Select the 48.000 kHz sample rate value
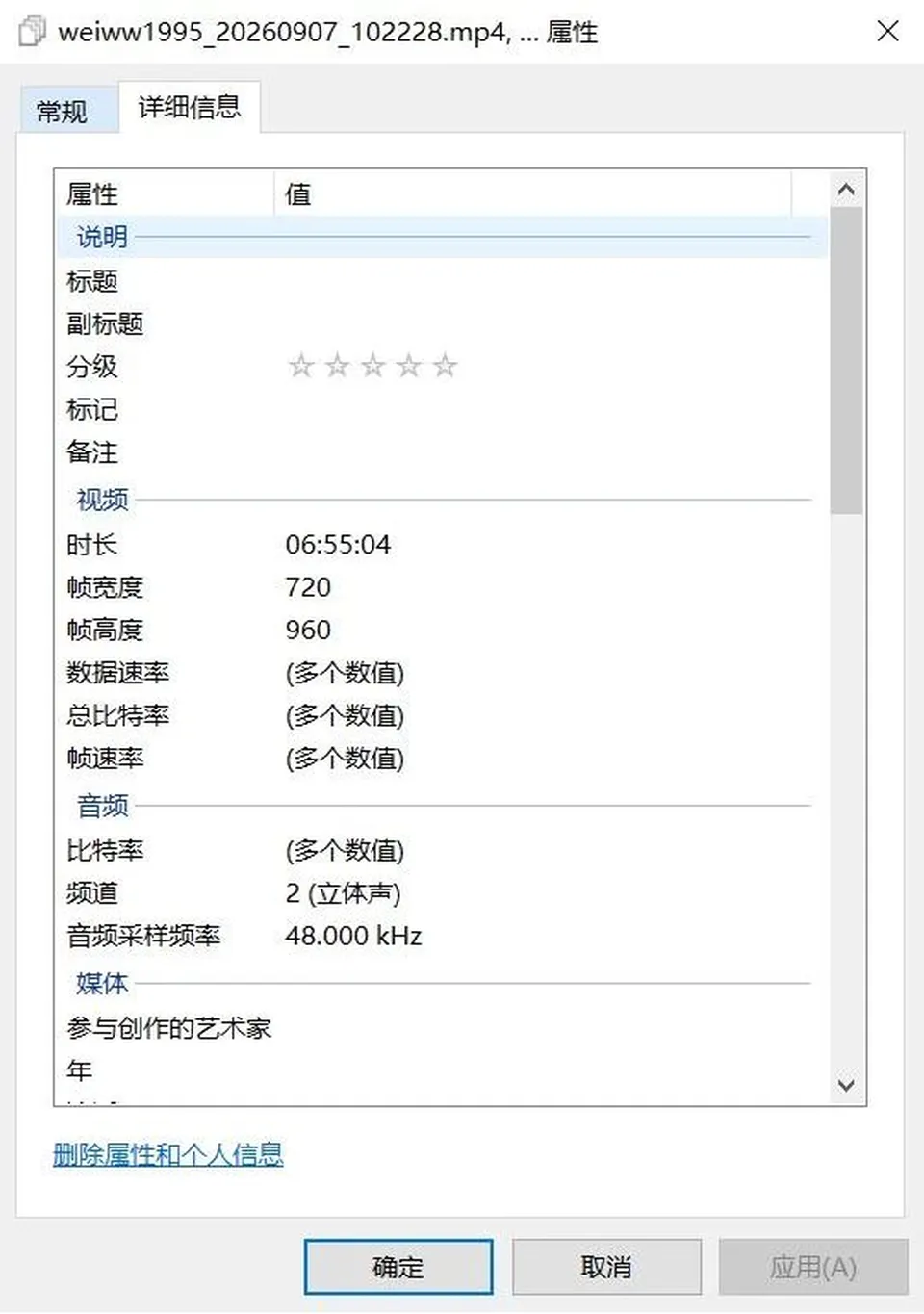924x1314 pixels. [353, 936]
